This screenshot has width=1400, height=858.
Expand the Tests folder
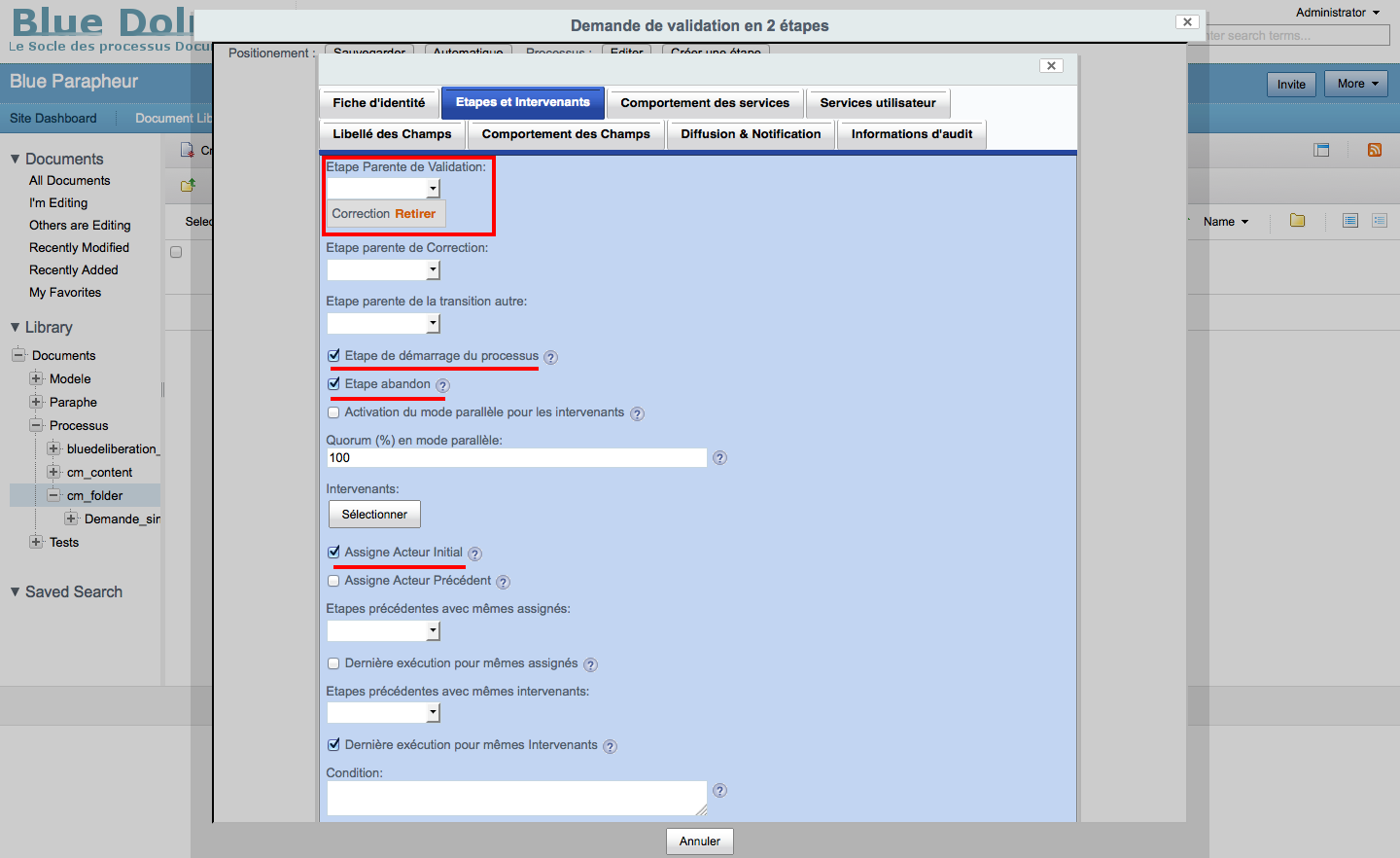coord(36,542)
